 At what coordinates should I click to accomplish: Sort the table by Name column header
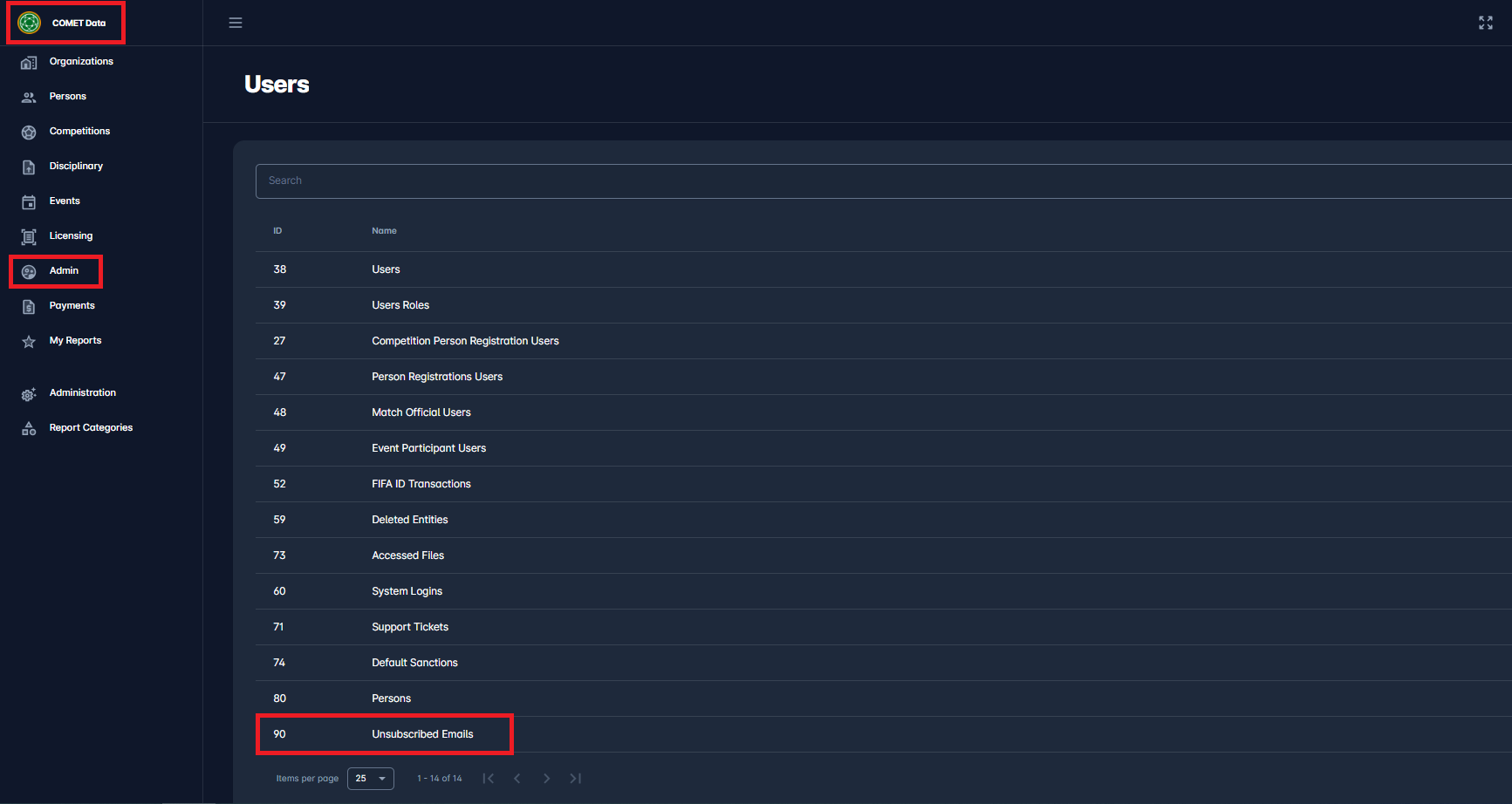pyautogui.click(x=384, y=231)
